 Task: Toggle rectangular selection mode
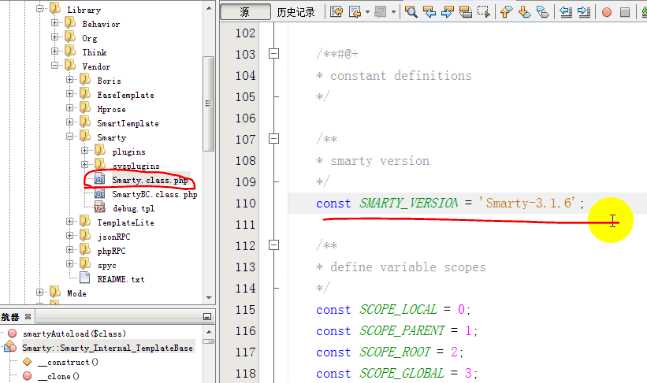tap(484, 12)
